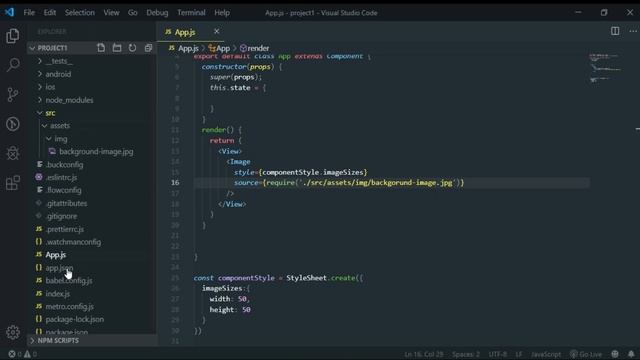
Task: Click the feedback smiley icon
Action: [615, 354]
